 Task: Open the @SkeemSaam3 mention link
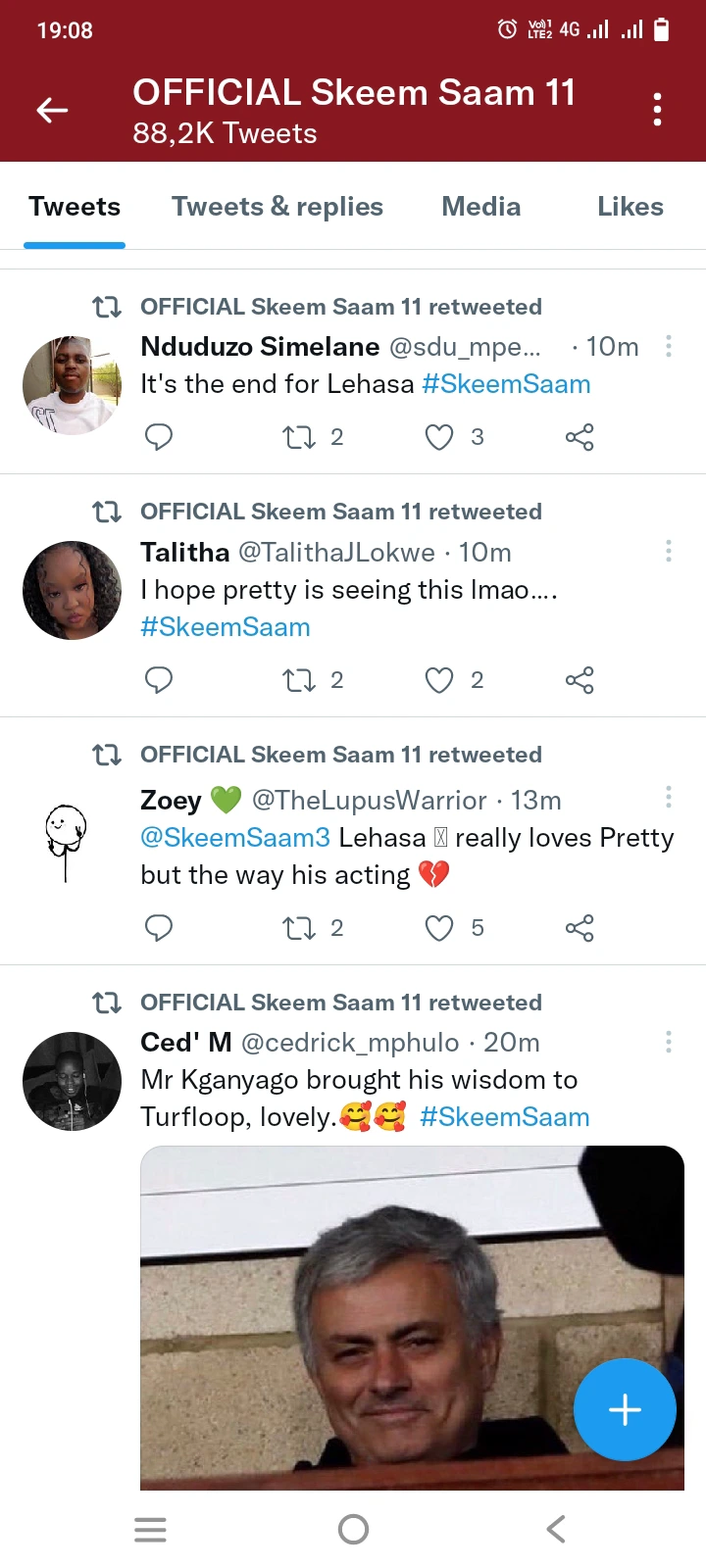[x=235, y=838]
